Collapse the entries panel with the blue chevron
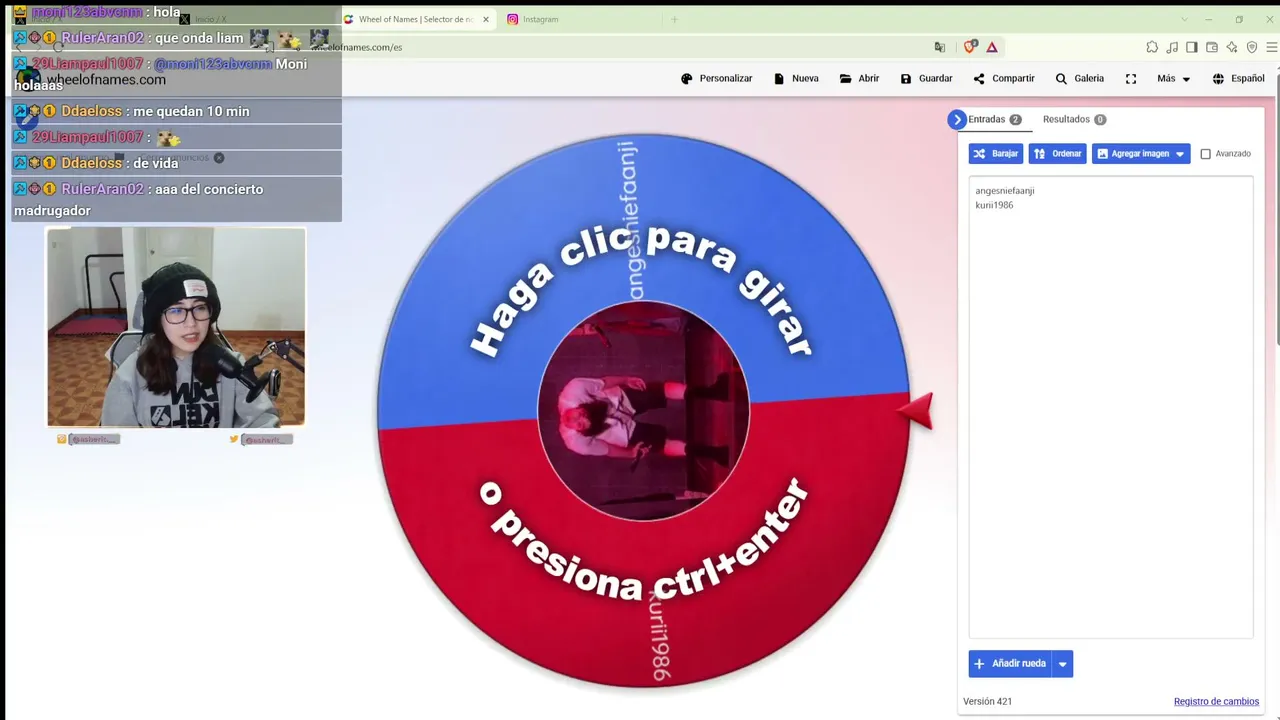Screen dimensions: 1280x720 (x=957, y=120)
